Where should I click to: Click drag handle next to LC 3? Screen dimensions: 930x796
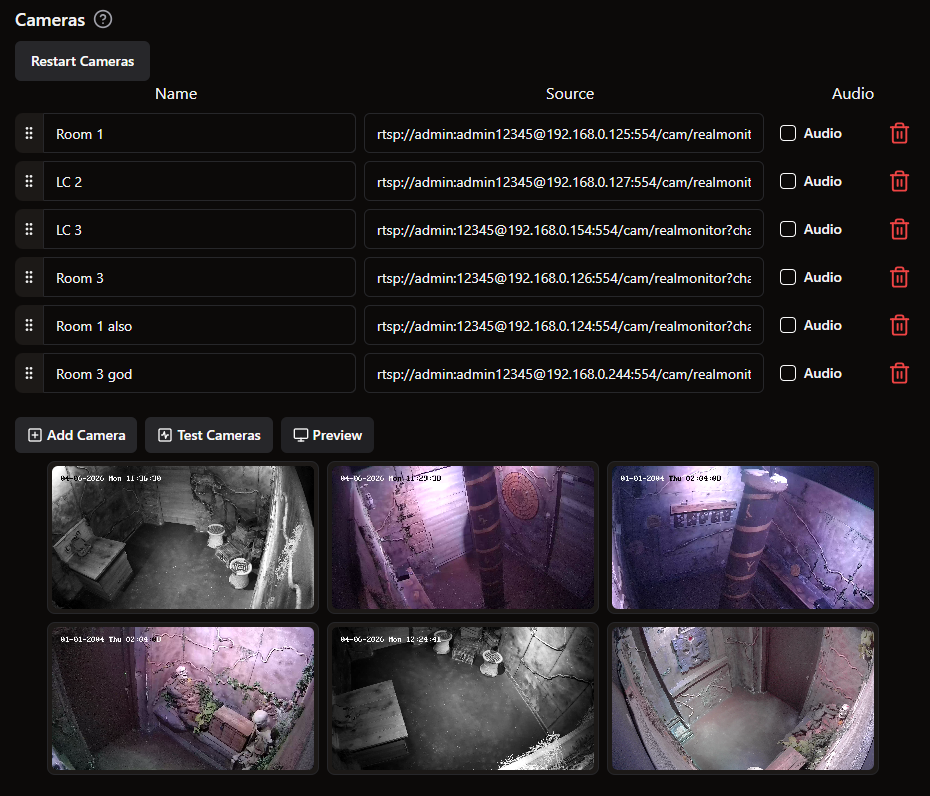29,229
